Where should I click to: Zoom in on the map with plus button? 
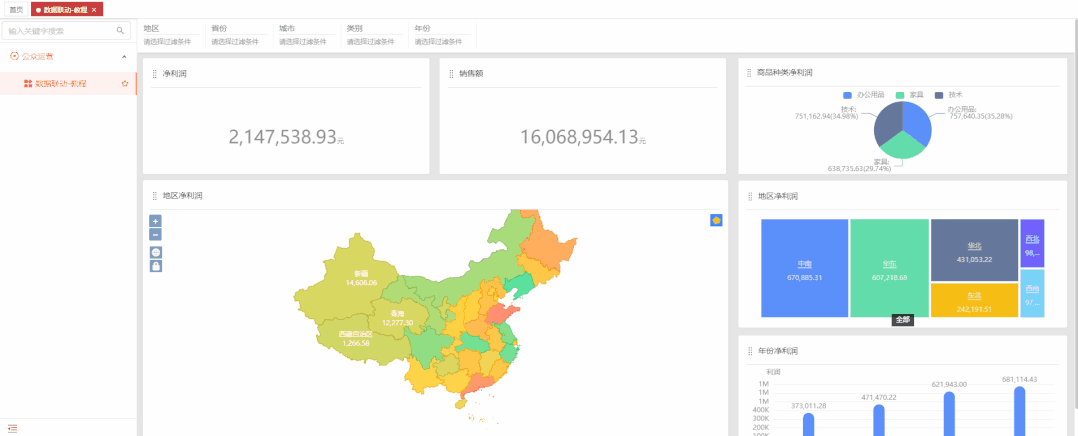pyautogui.click(x=155, y=221)
